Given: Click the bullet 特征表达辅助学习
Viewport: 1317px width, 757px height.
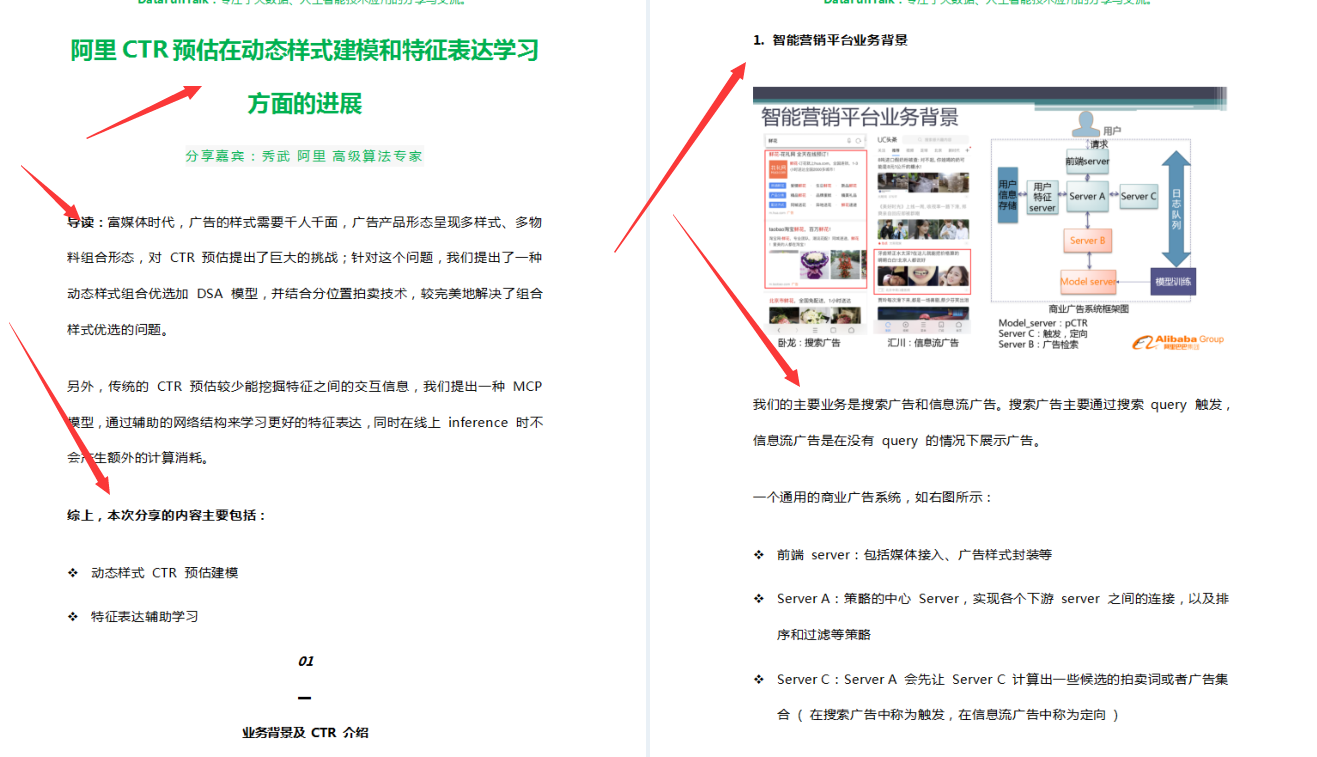Looking at the screenshot, I should [145, 616].
